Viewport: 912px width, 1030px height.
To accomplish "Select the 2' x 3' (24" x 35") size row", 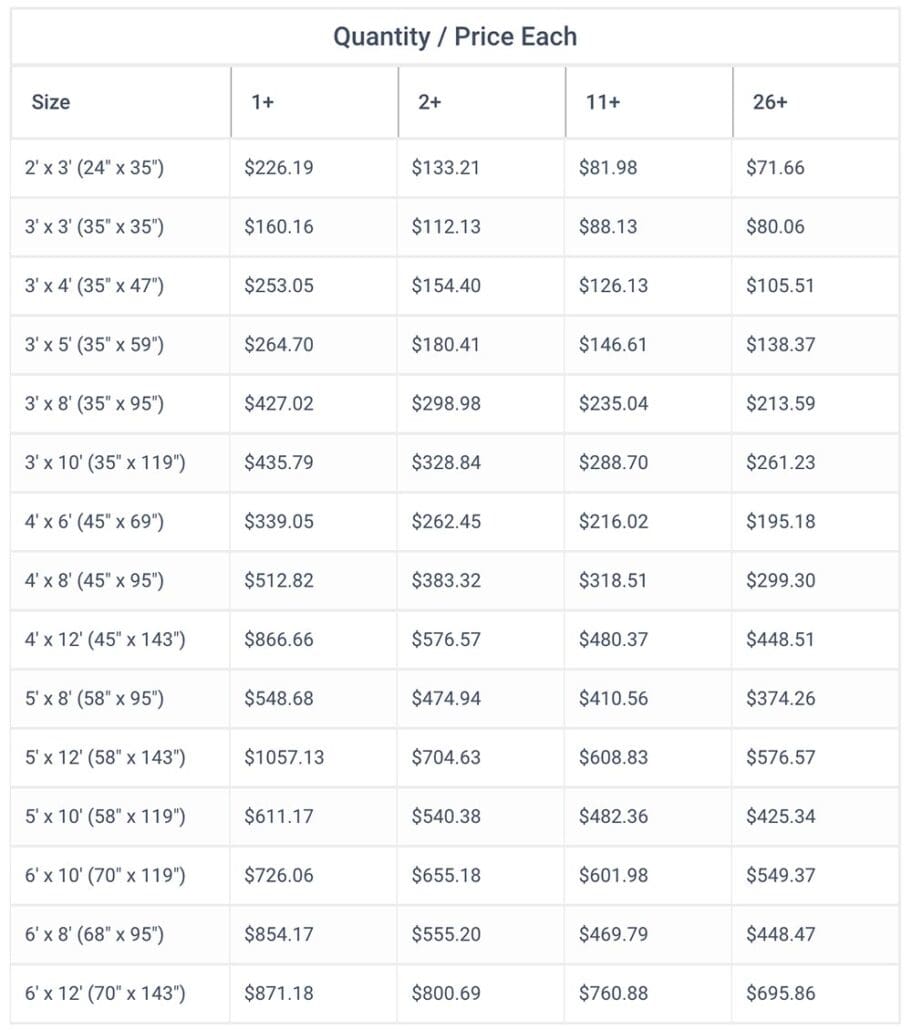I will point(94,168).
